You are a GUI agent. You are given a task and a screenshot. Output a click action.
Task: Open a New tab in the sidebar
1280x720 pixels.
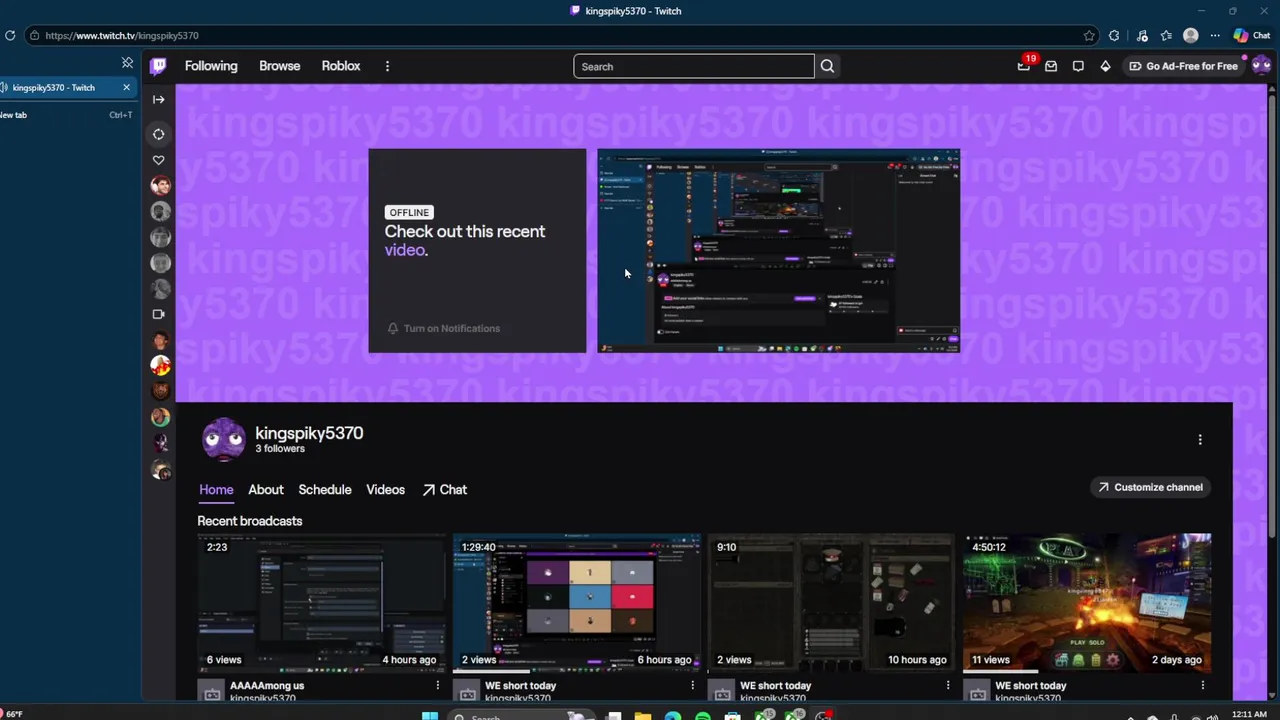point(66,115)
